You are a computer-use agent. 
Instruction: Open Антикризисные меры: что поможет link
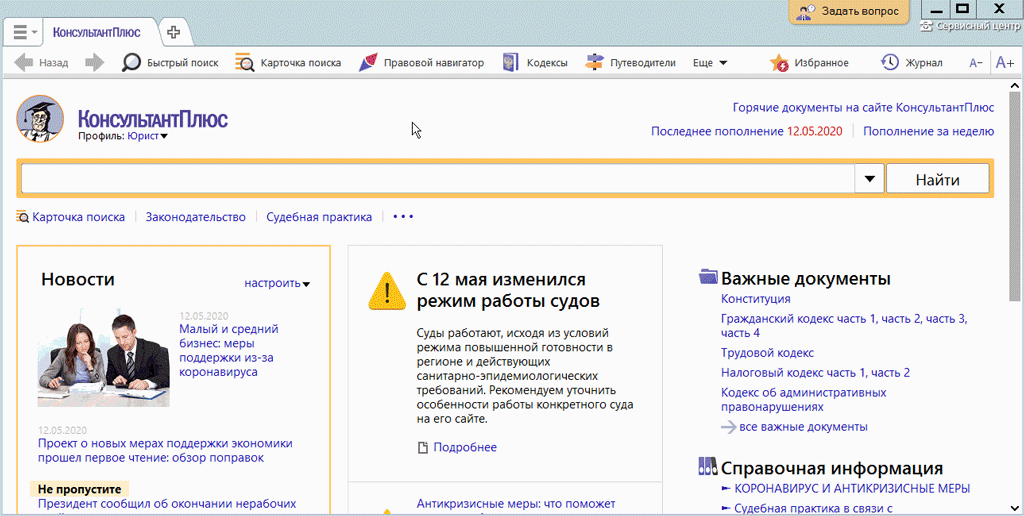pos(516,504)
